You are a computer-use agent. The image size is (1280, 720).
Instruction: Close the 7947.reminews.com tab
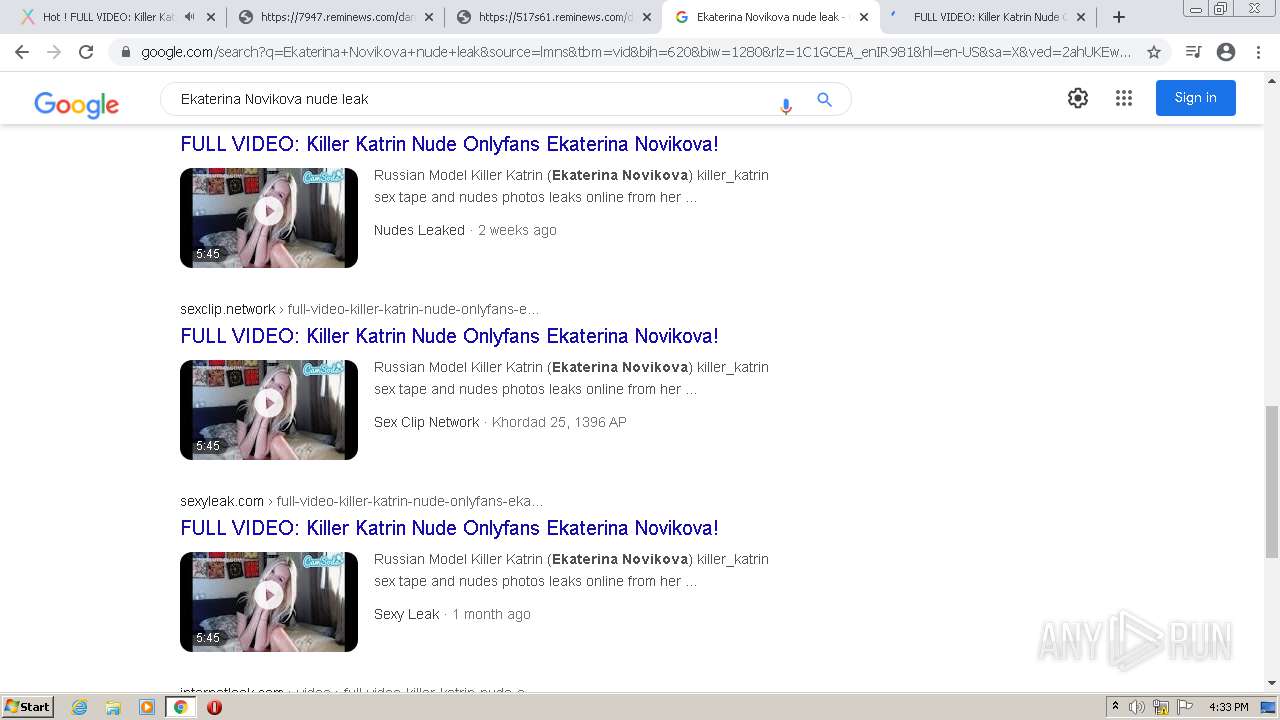[429, 17]
